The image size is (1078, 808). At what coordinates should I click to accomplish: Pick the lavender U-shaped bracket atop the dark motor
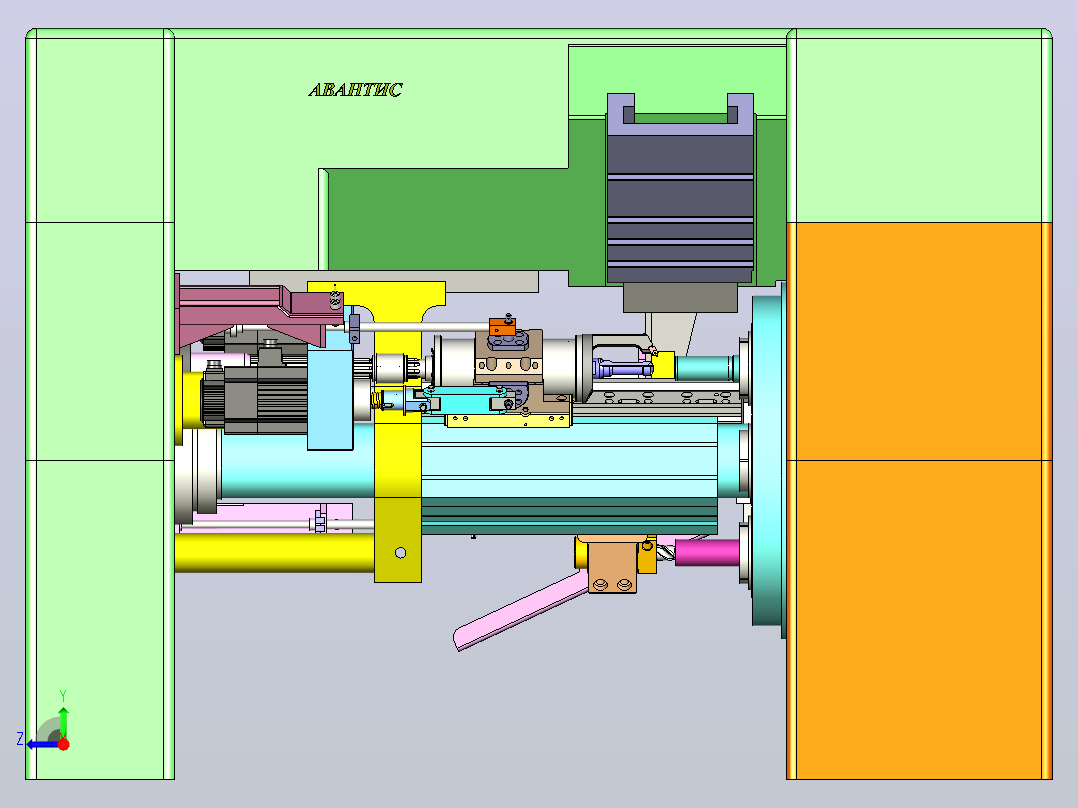click(x=680, y=114)
